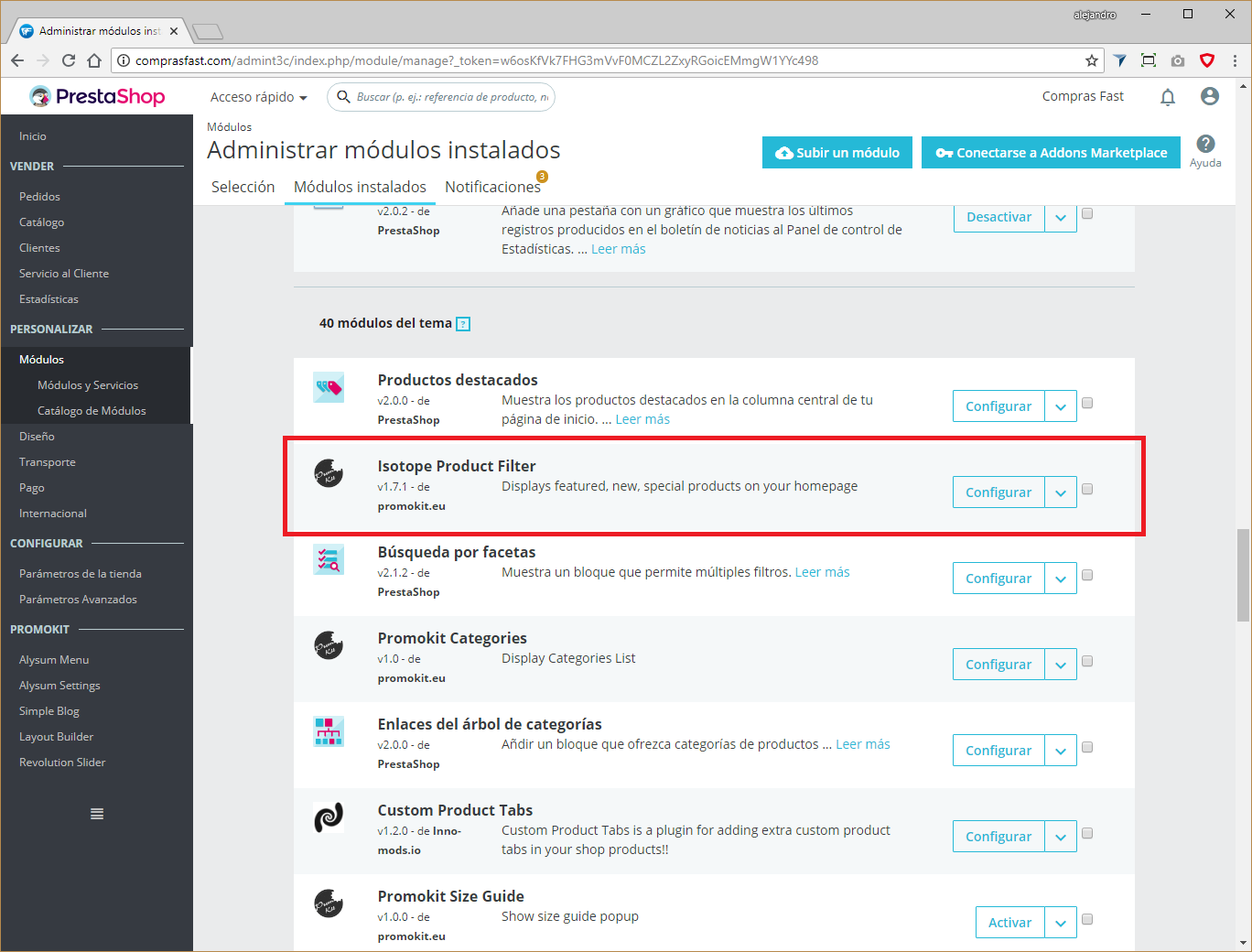
Task: Click the page vertical scrollbar thumb
Action: [x=1243, y=575]
